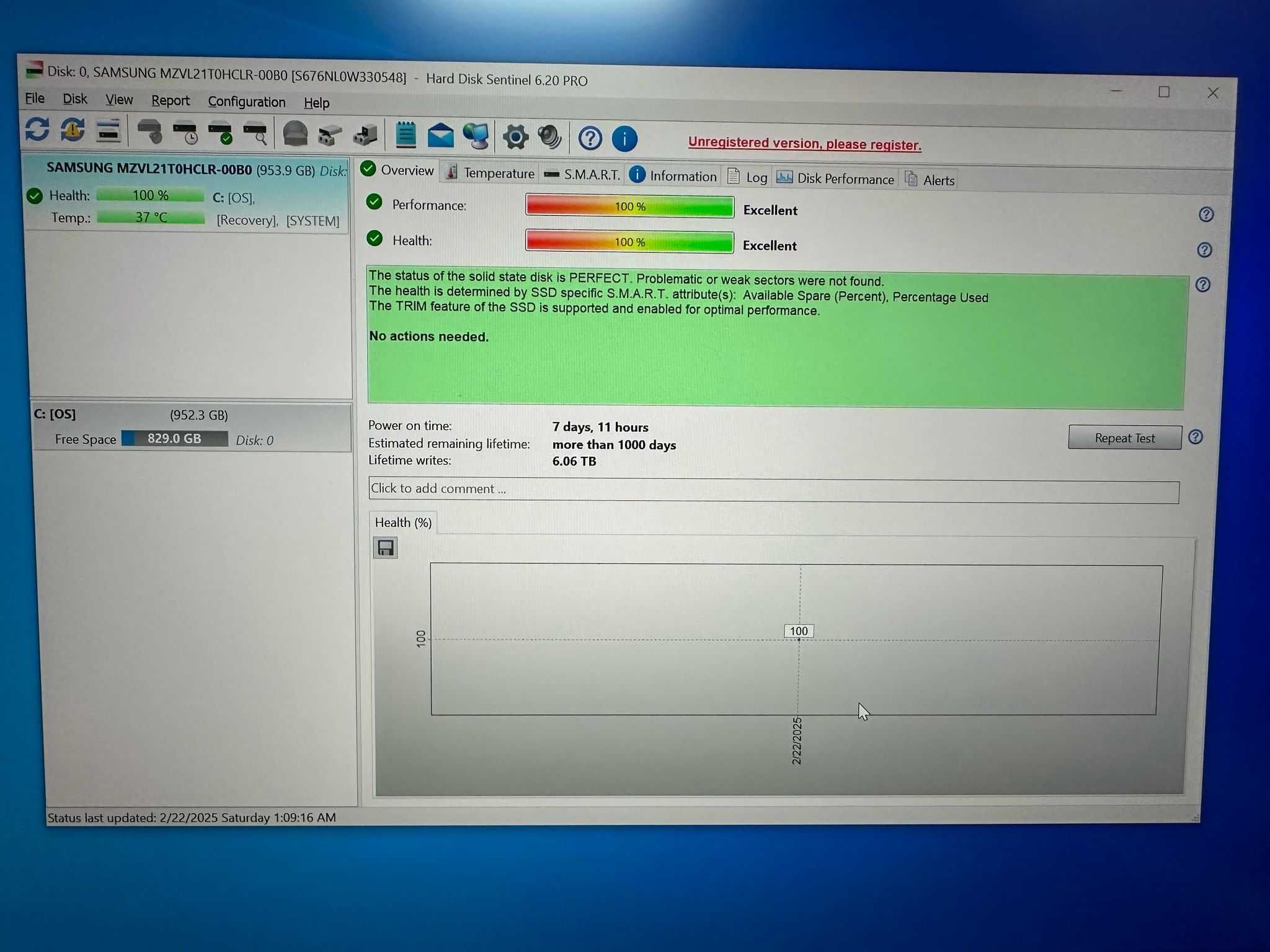Click the Repeat Test button
1270x952 pixels.
point(1125,438)
